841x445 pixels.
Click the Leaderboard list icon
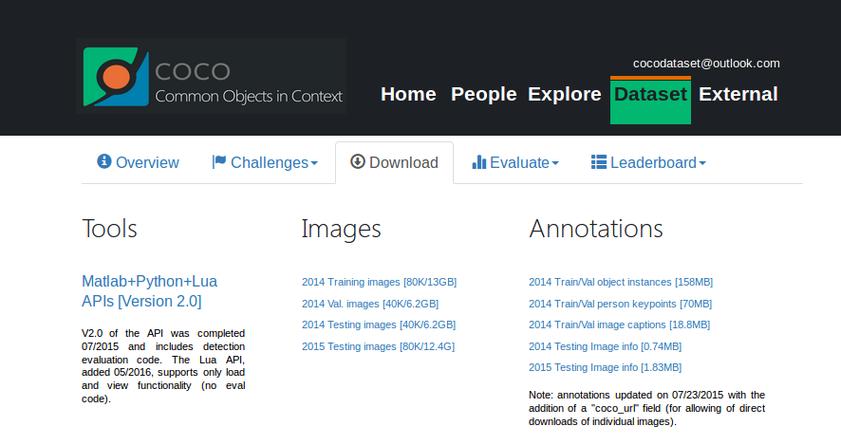coord(599,162)
